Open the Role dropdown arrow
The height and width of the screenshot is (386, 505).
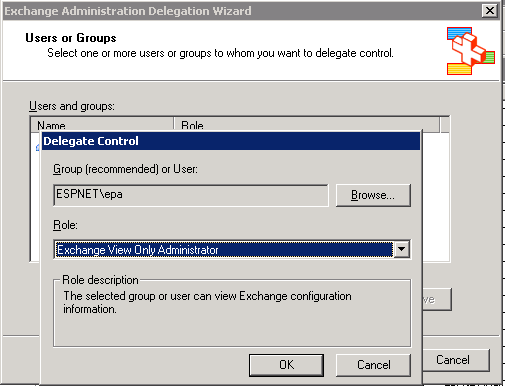point(402,249)
